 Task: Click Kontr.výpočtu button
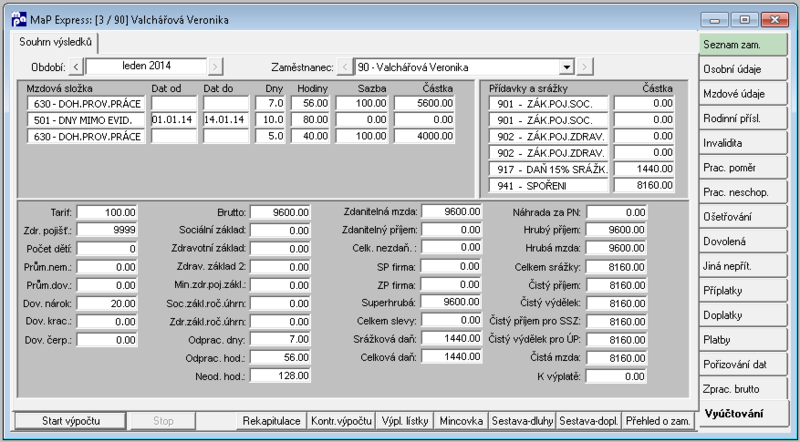pyautogui.click(x=342, y=421)
